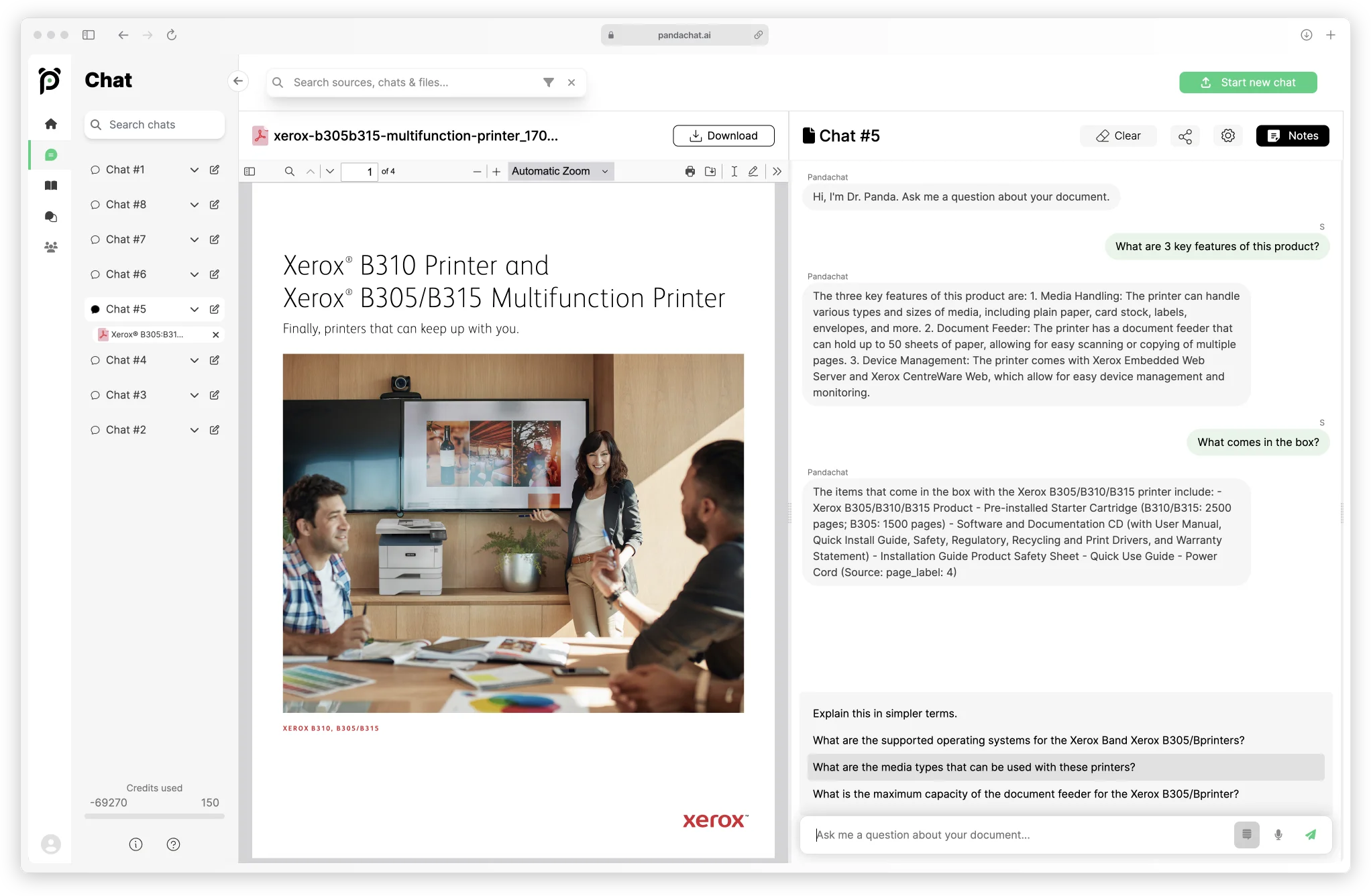Open Chat #2 in the chat list
1371x896 pixels.
tap(126, 430)
